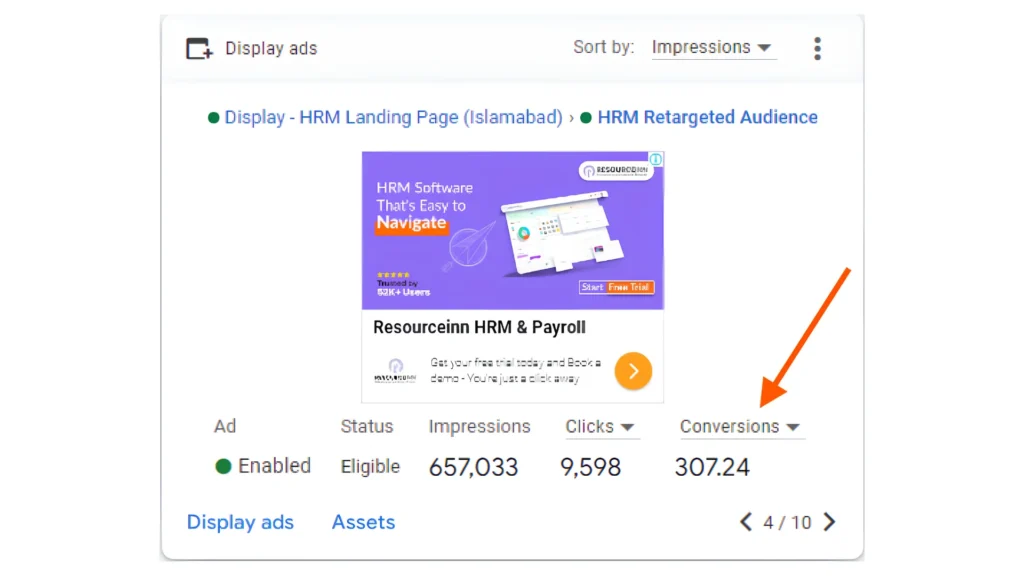Open the Assets link
The height and width of the screenshot is (576, 1024).
(363, 522)
